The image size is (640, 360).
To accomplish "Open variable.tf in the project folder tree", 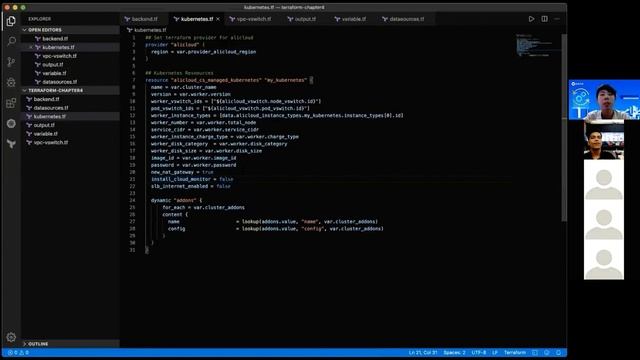I will pos(71,134).
